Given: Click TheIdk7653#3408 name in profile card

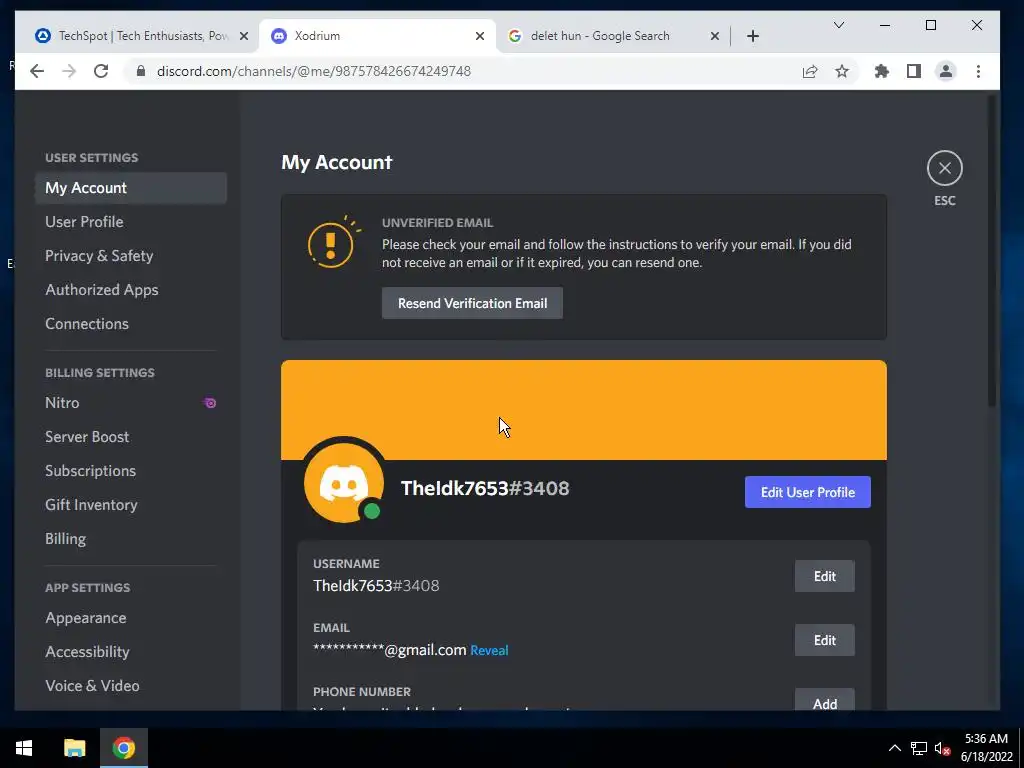Looking at the screenshot, I should tap(485, 488).
